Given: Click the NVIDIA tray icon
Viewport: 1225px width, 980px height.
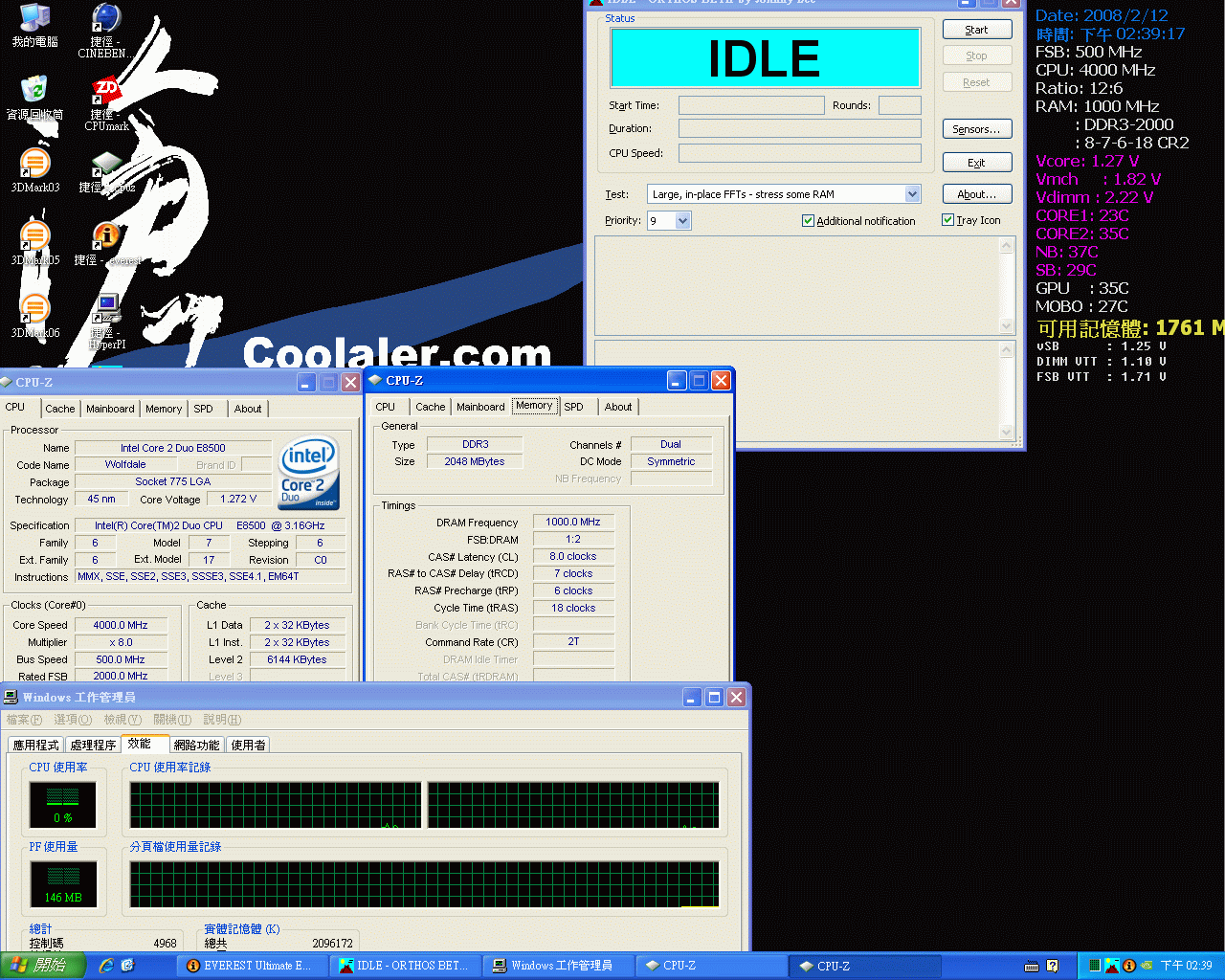Looking at the screenshot, I should (1145, 966).
